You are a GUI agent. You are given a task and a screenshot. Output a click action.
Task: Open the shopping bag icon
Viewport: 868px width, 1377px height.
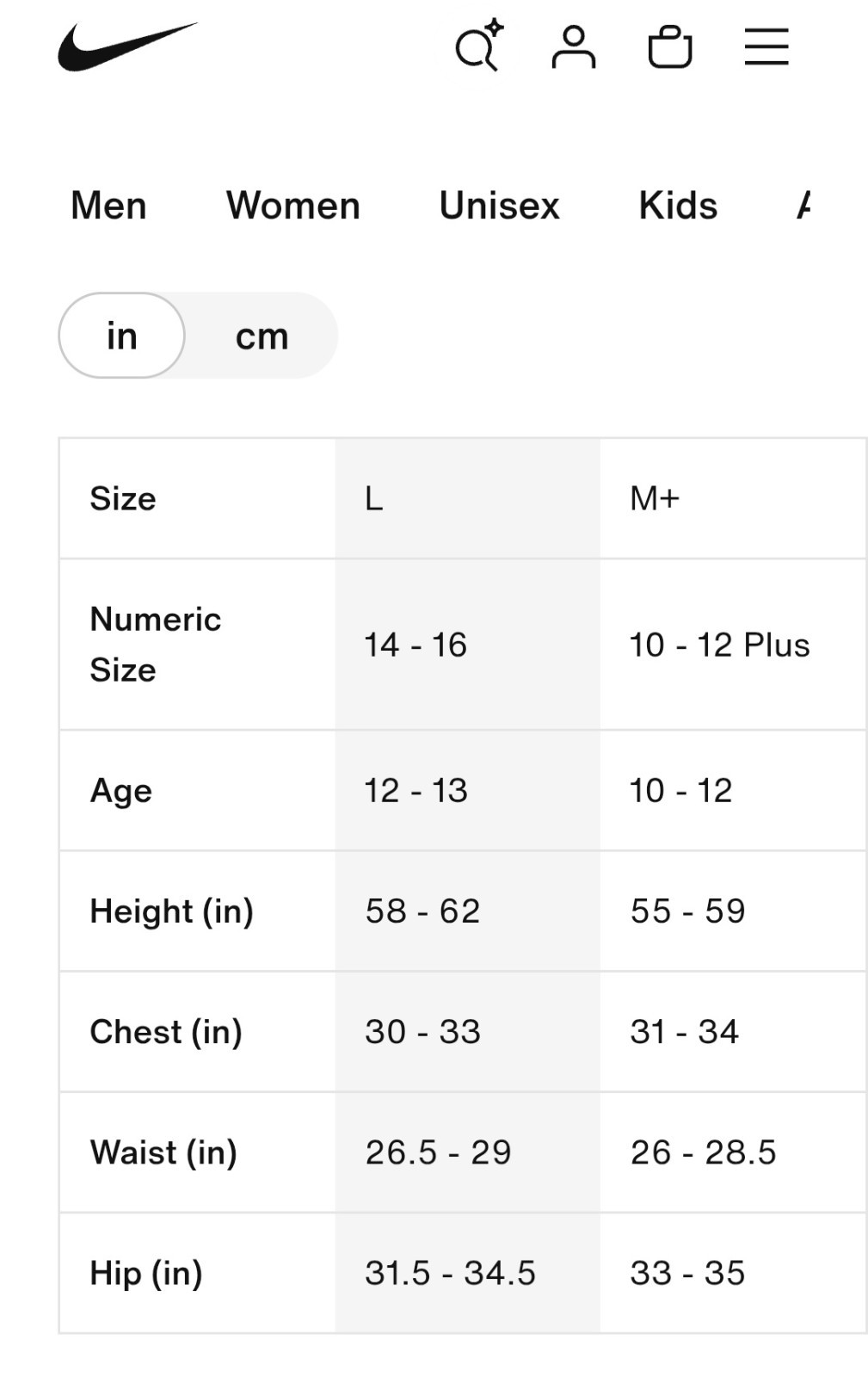(x=670, y=46)
